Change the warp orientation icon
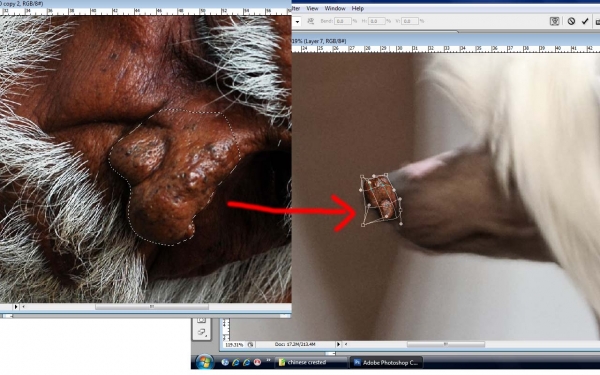Image resolution: width=600 pixels, height=375 pixels. tap(310, 21)
